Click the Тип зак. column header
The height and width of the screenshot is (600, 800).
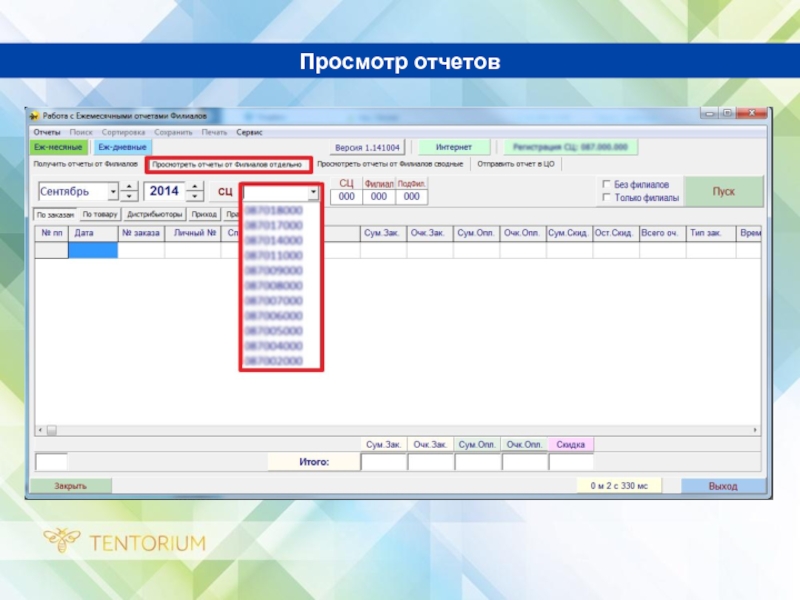coord(711,233)
